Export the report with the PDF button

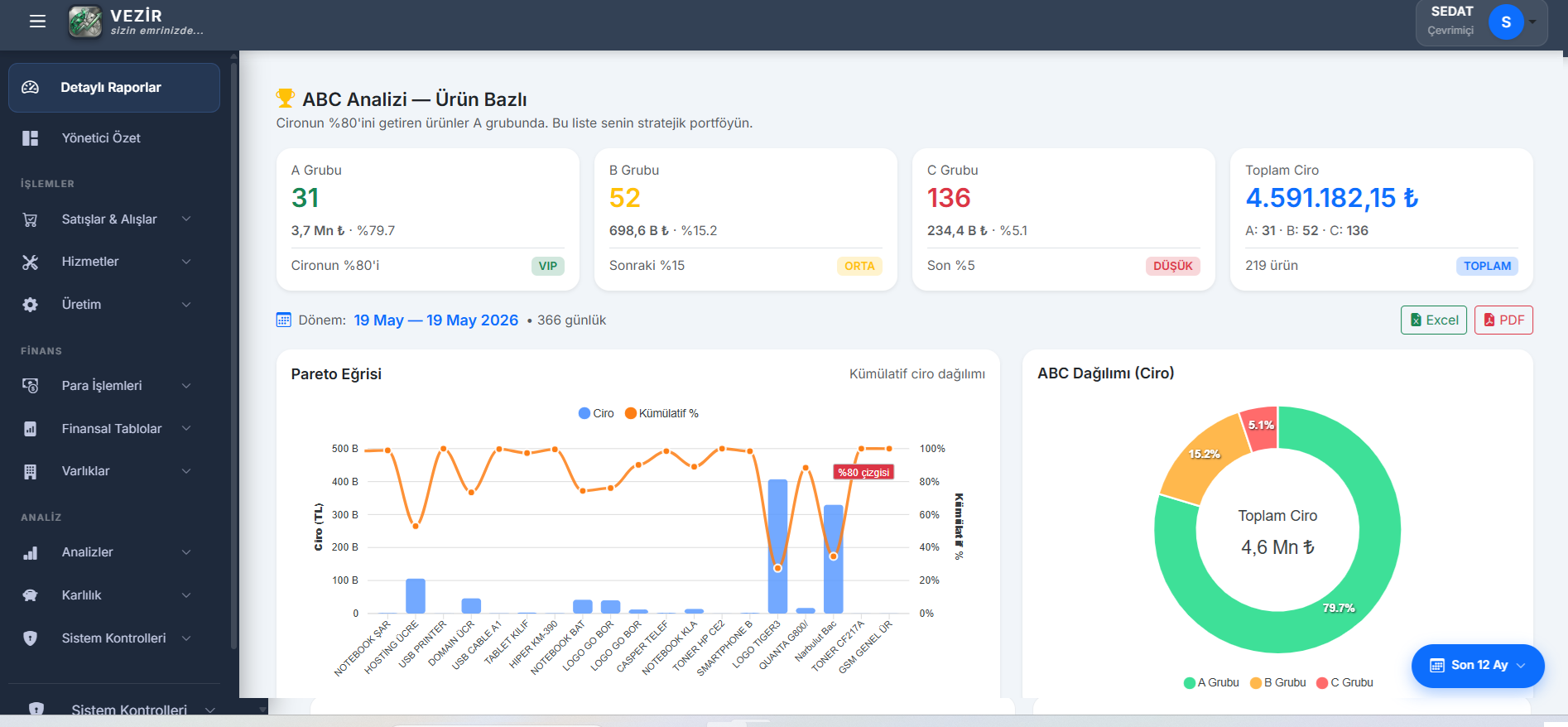click(1503, 320)
